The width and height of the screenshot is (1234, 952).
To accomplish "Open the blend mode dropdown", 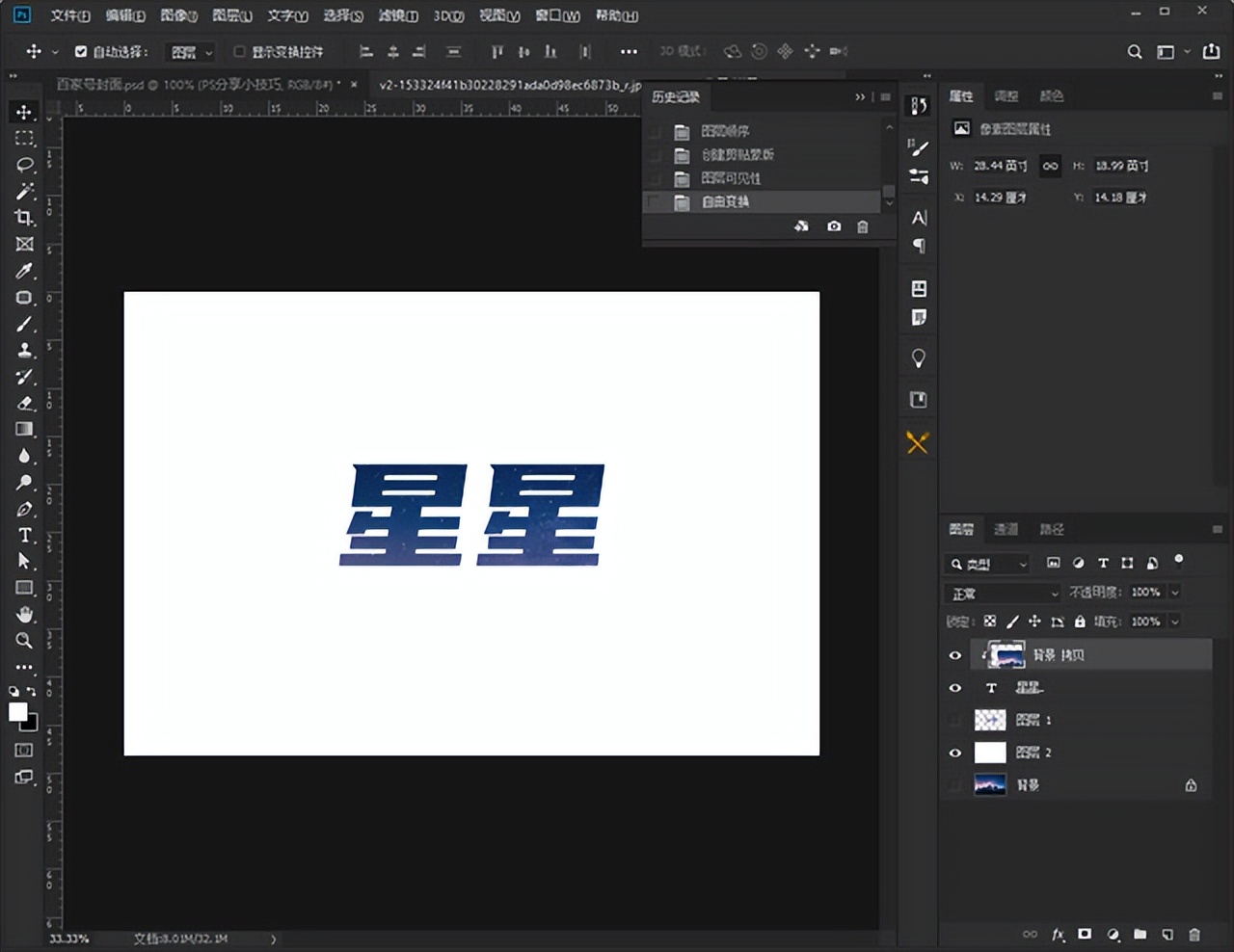I will [x=1003, y=594].
